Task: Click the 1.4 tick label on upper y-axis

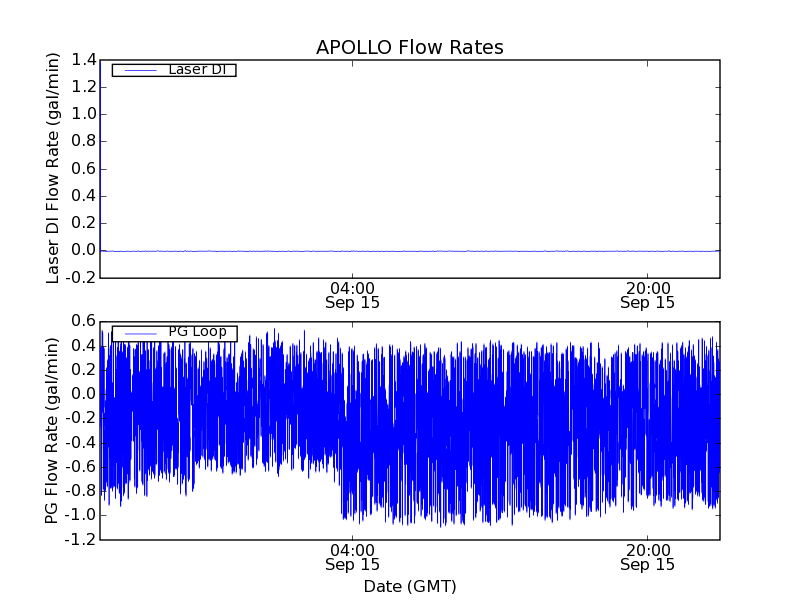Action: point(84,60)
